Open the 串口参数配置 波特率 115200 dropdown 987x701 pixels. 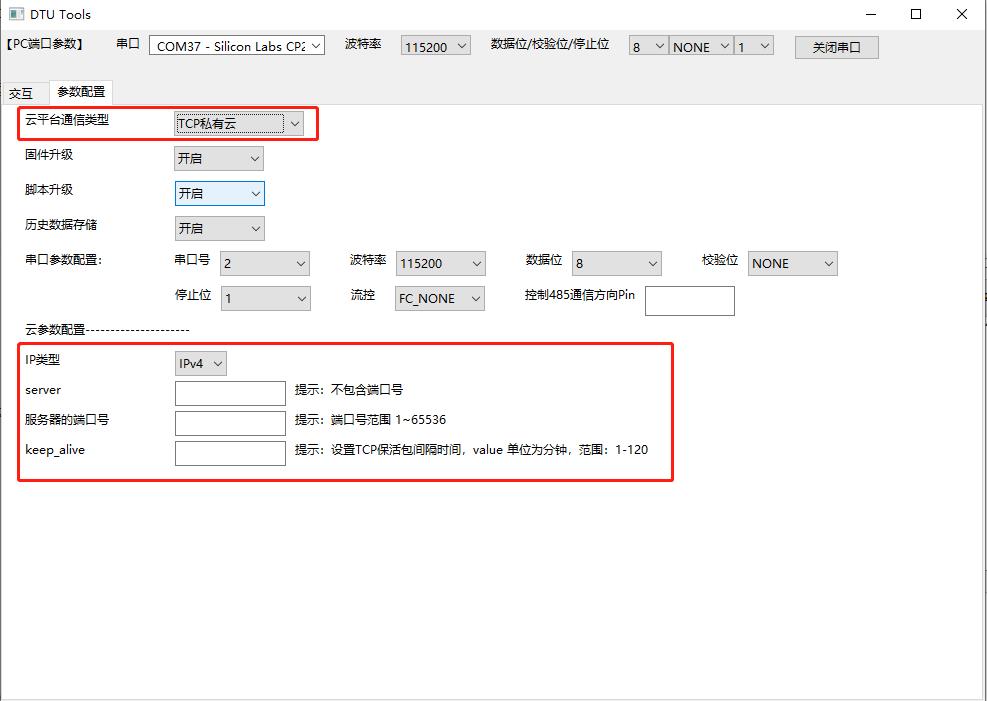tap(441, 264)
